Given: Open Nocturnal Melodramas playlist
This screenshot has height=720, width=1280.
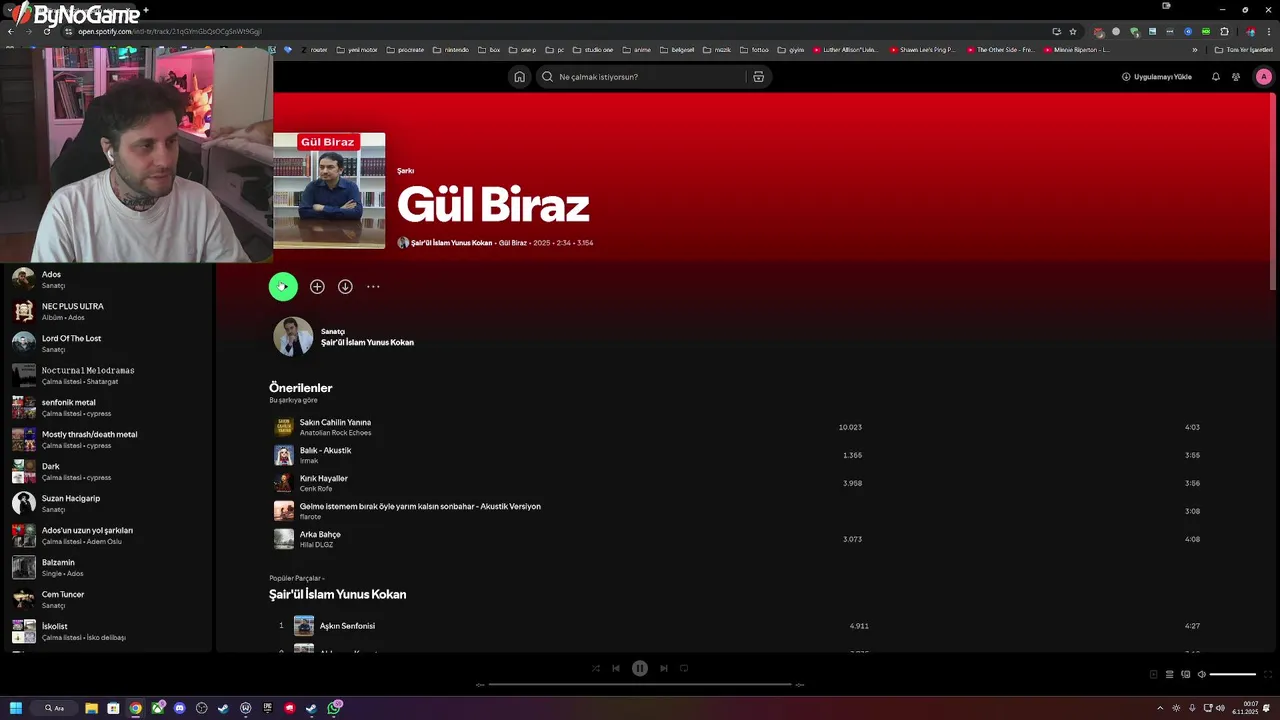Looking at the screenshot, I should (x=108, y=375).
